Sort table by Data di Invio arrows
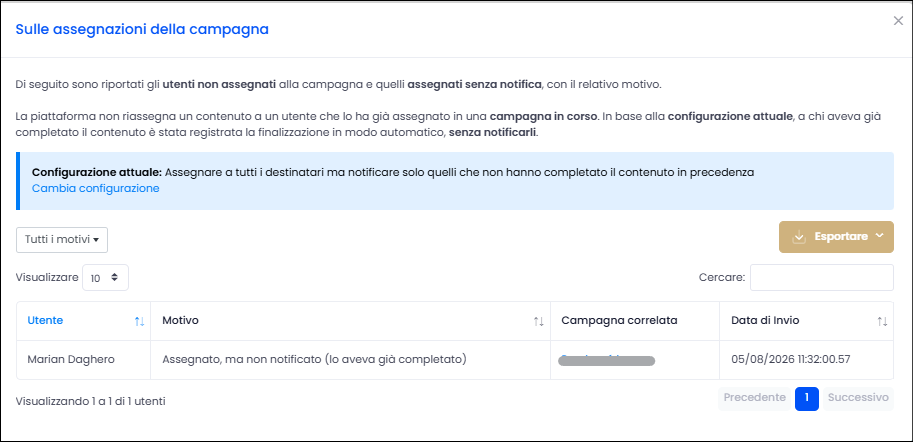Viewport: 913px width, 442px height. [x=882, y=321]
